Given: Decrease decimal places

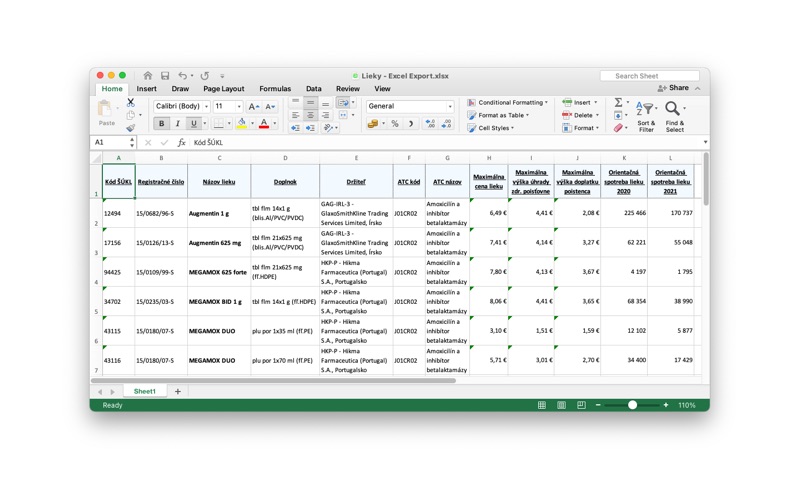Looking at the screenshot, I should click(x=446, y=123).
